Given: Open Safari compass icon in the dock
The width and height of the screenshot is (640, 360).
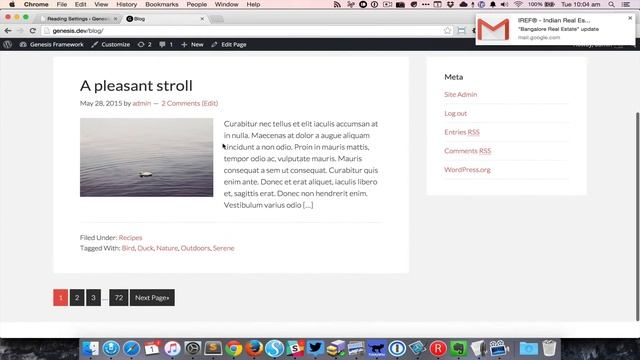Looking at the screenshot, I should tap(131, 348).
